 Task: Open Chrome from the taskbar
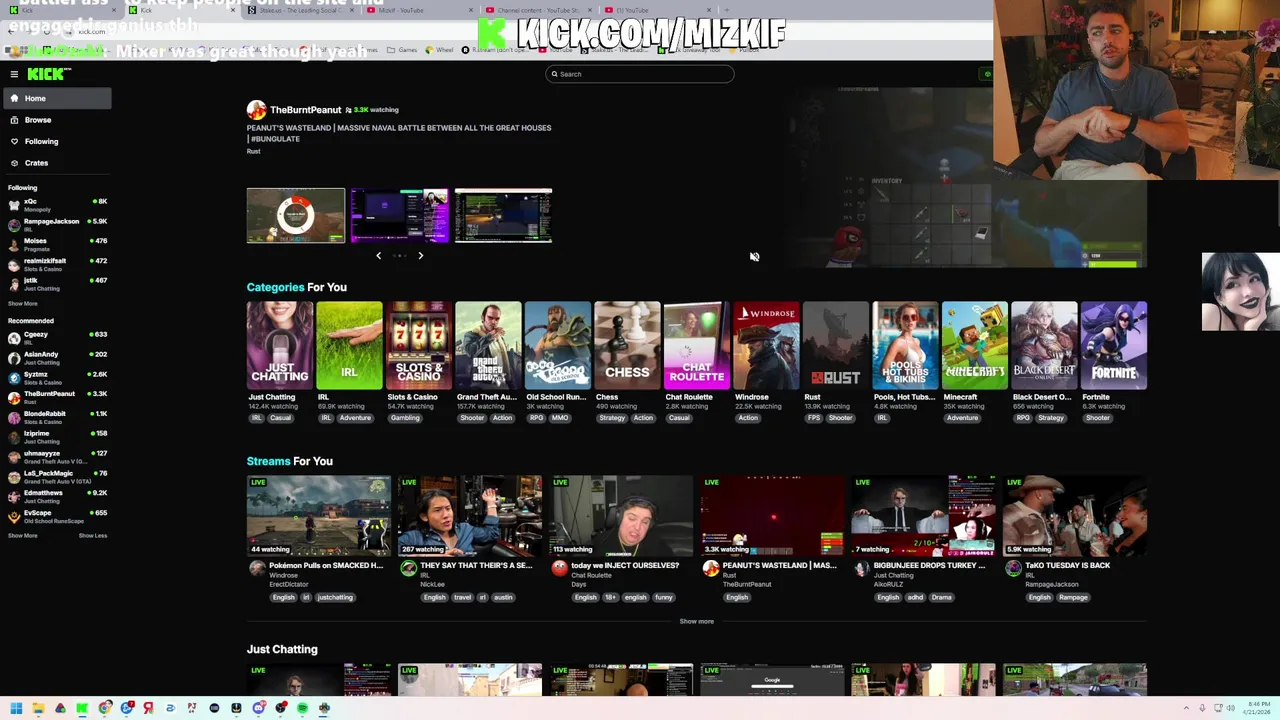coord(104,708)
